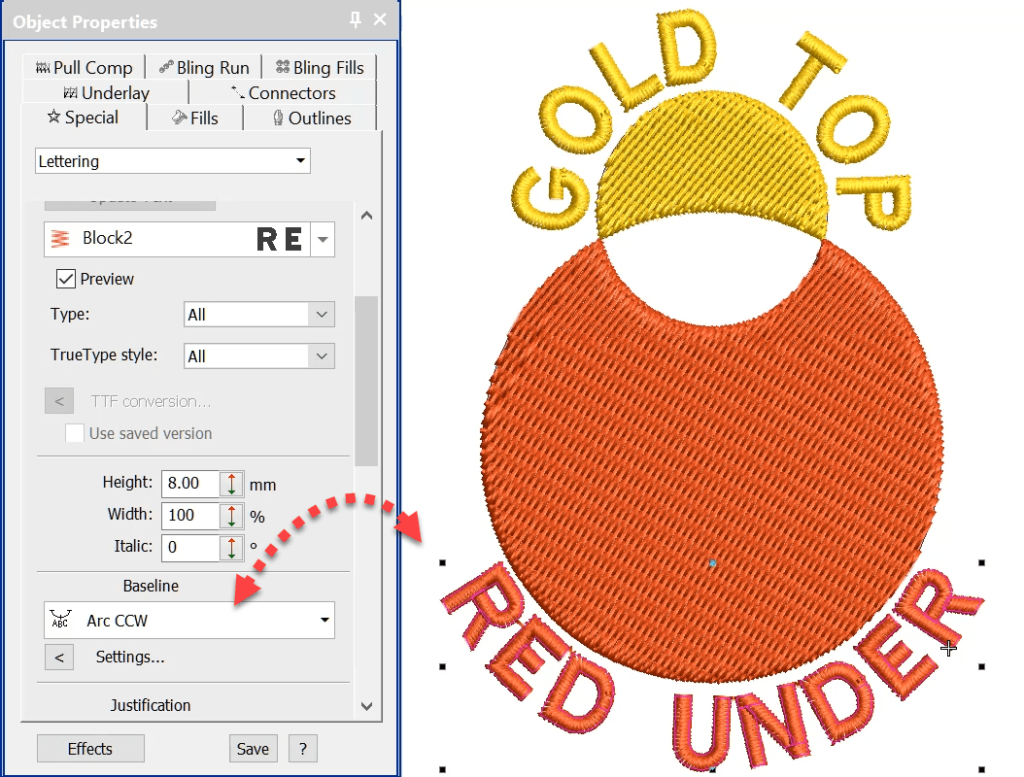The image size is (1024, 777).
Task: Click the Arc CCW baseline icon
Action: pyautogui.click(x=60, y=620)
